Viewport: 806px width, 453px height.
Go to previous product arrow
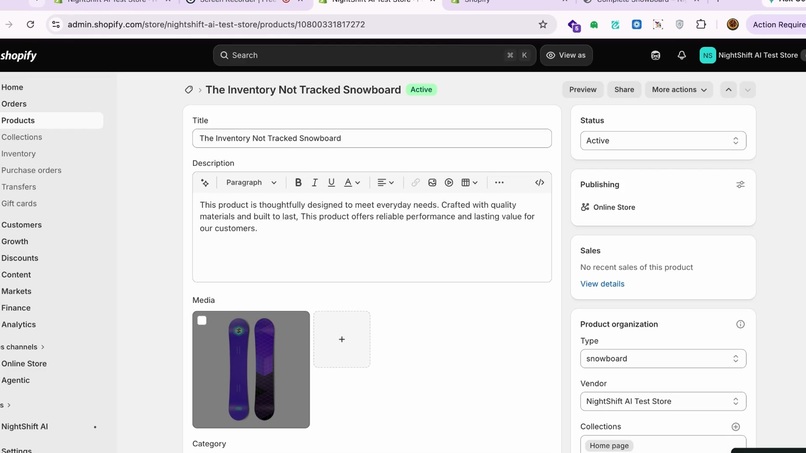click(x=728, y=89)
